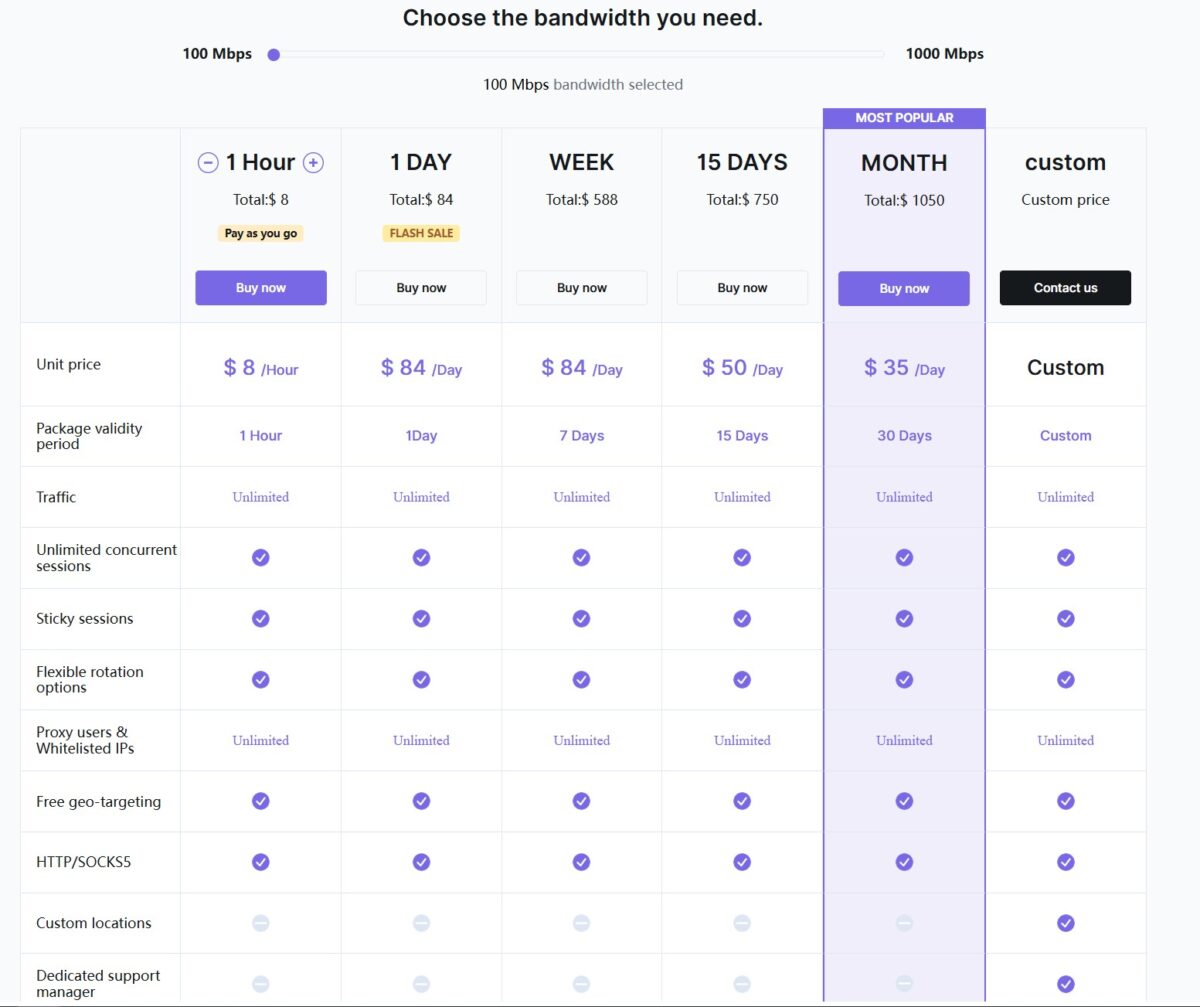The image size is (1200, 1007).
Task: Click the Custom price text
Action: click(1065, 200)
